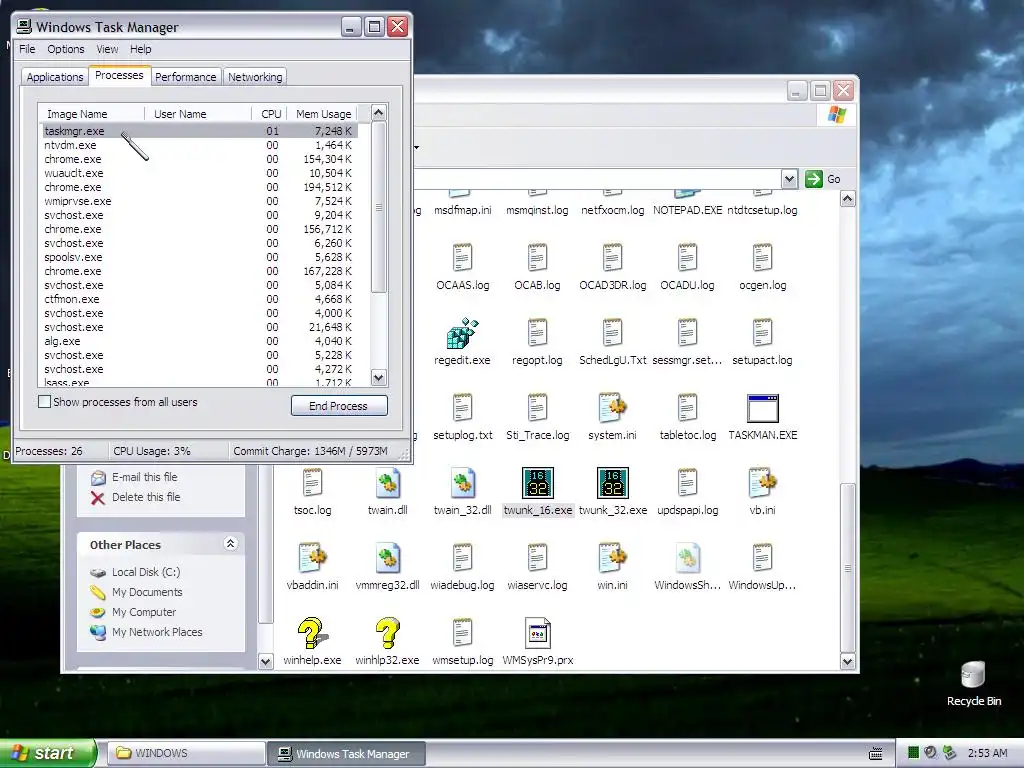The width and height of the screenshot is (1024, 768).
Task: Enable Show processes from all users
Action: pyautogui.click(x=44, y=402)
